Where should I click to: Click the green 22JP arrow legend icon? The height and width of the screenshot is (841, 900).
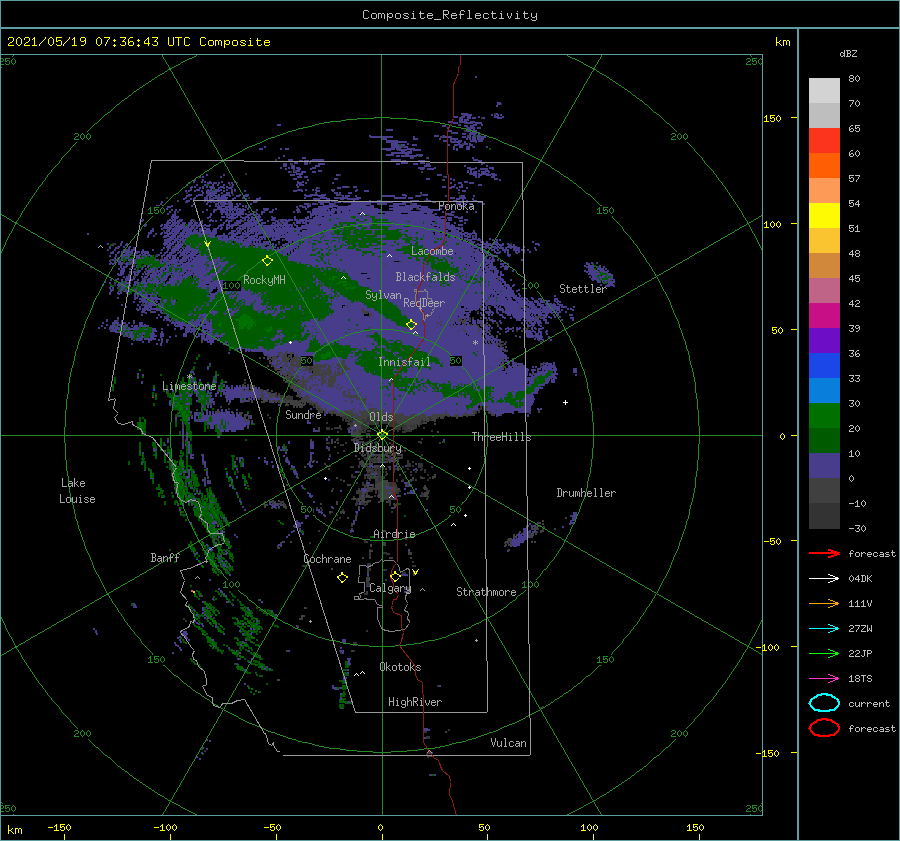824,653
